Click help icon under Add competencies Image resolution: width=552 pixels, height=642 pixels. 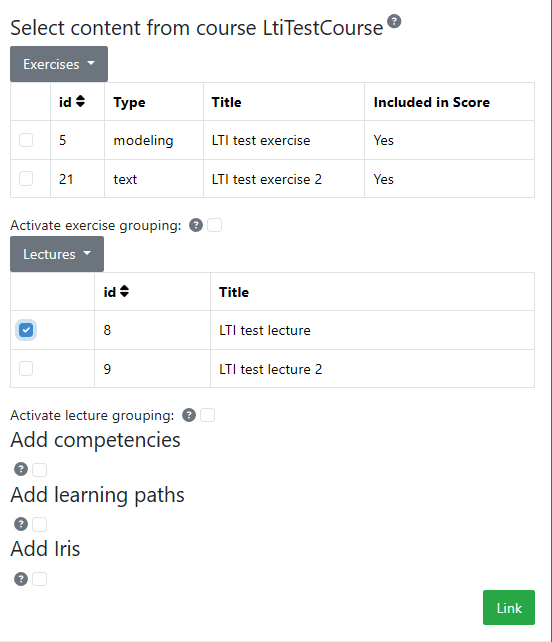click(21, 469)
